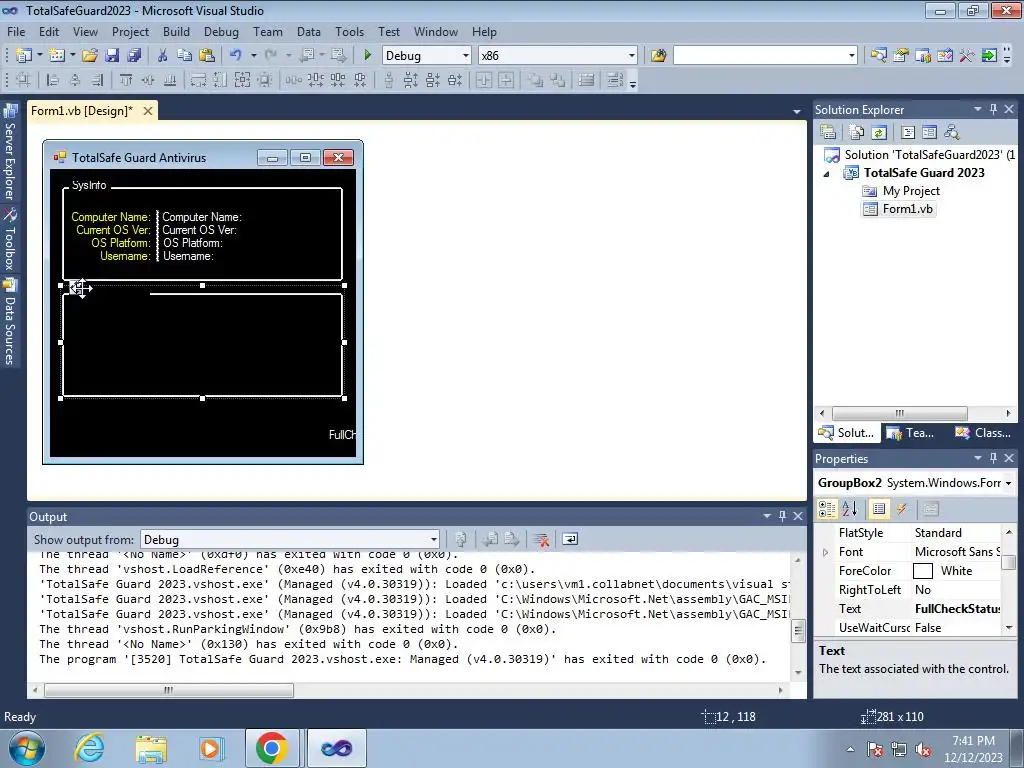This screenshot has width=1024, height=768.
Task: Show Events with the lightning bolt button
Action: tap(901, 509)
